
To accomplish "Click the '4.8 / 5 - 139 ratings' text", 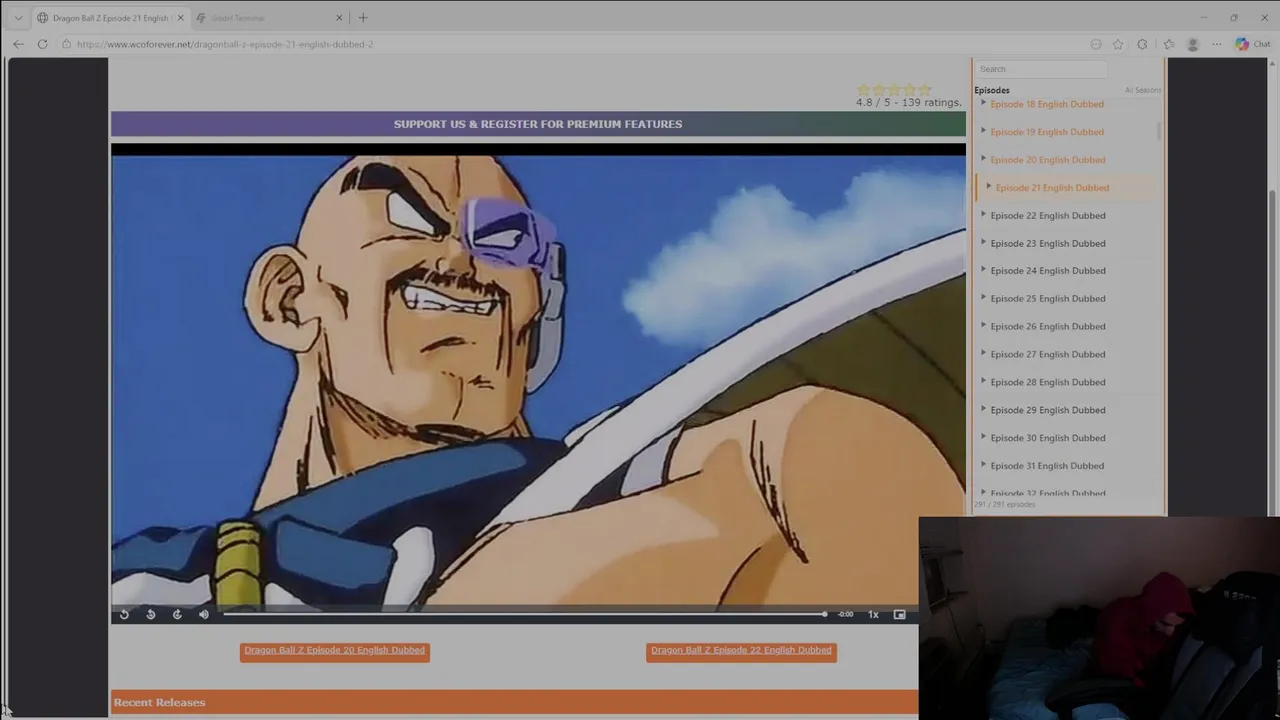I will pyautogui.click(x=908, y=102).
